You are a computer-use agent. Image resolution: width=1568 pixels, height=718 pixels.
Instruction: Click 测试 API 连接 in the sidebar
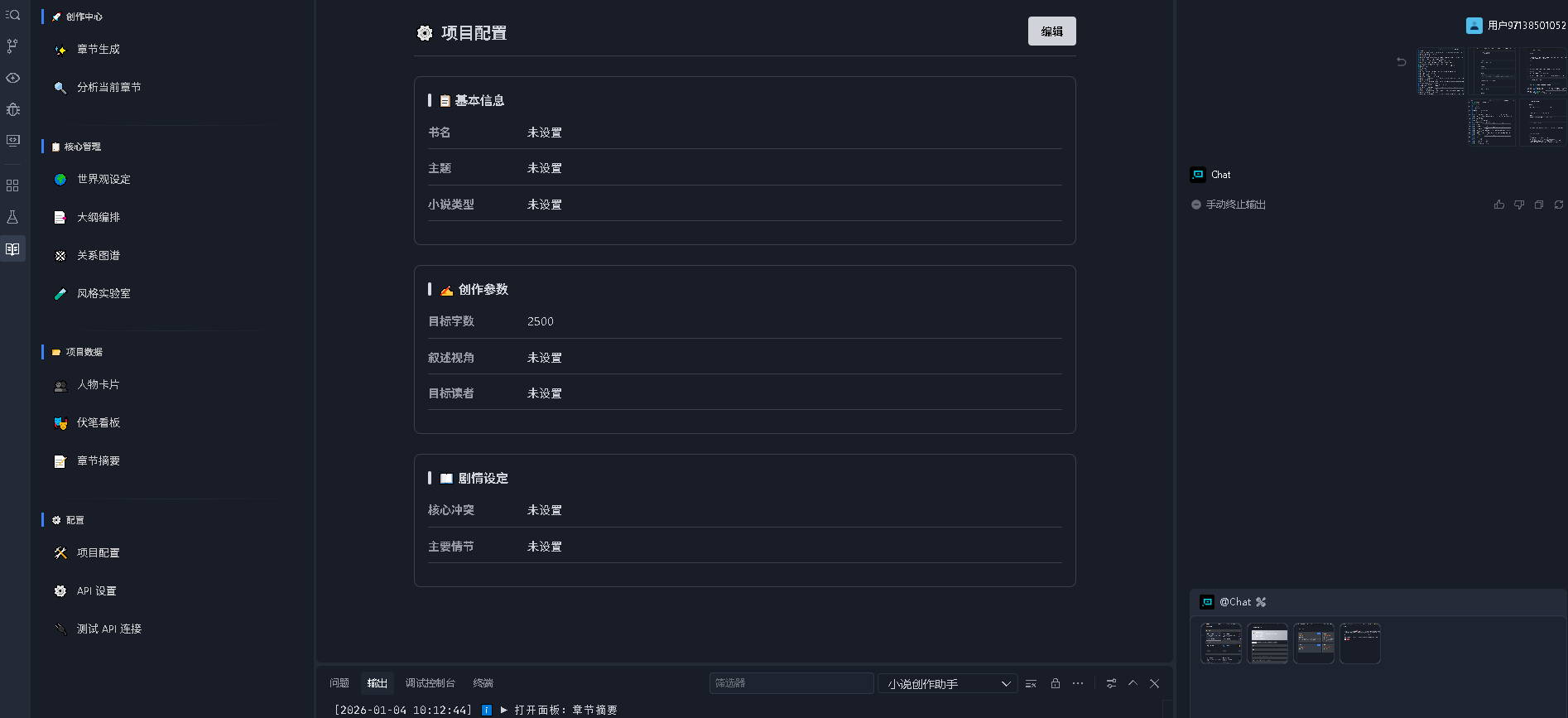(109, 629)
